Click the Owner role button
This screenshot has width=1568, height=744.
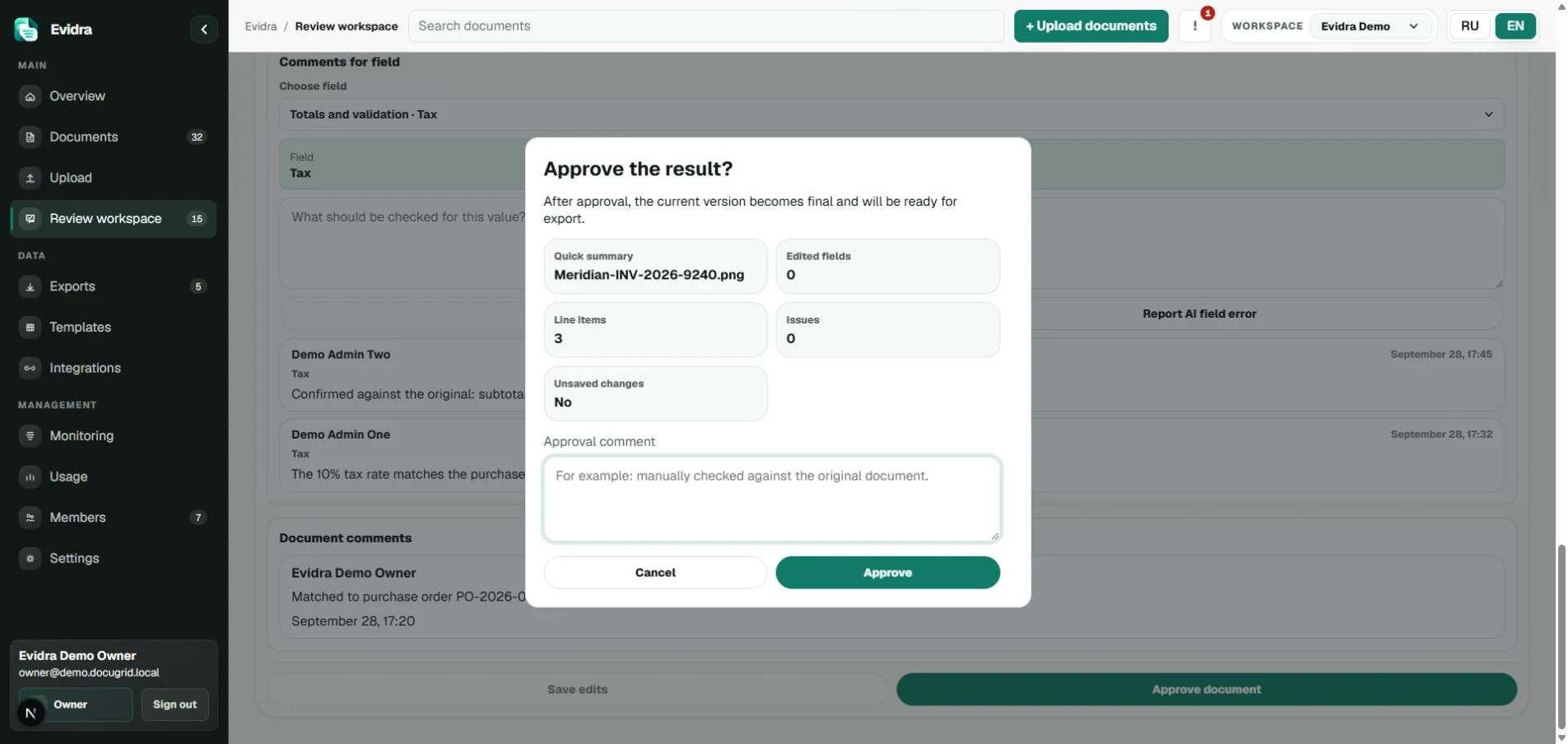76,704
